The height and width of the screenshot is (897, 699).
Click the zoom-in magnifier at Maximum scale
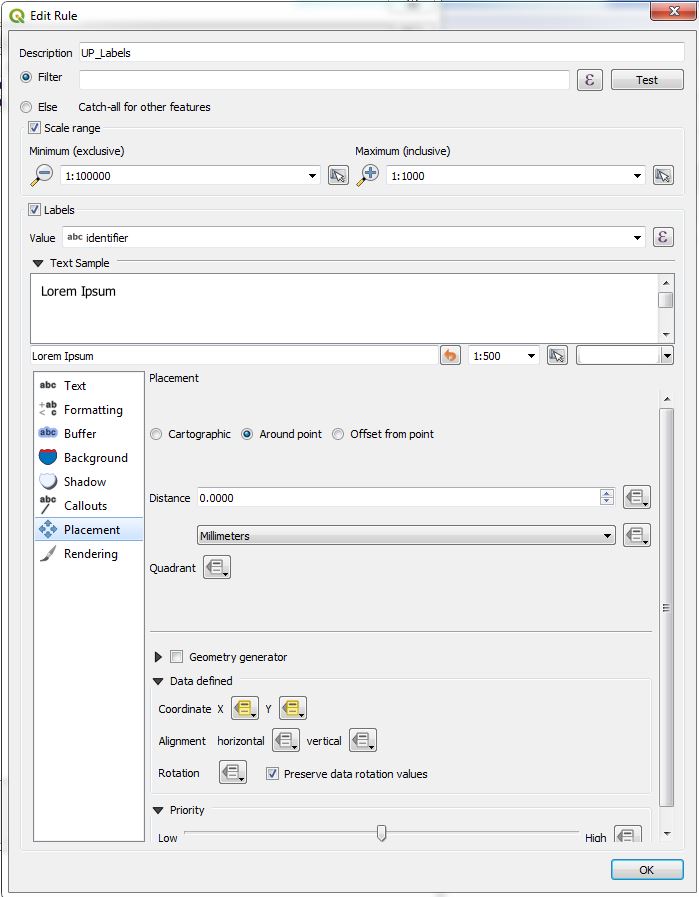click(x=368, y=175)
